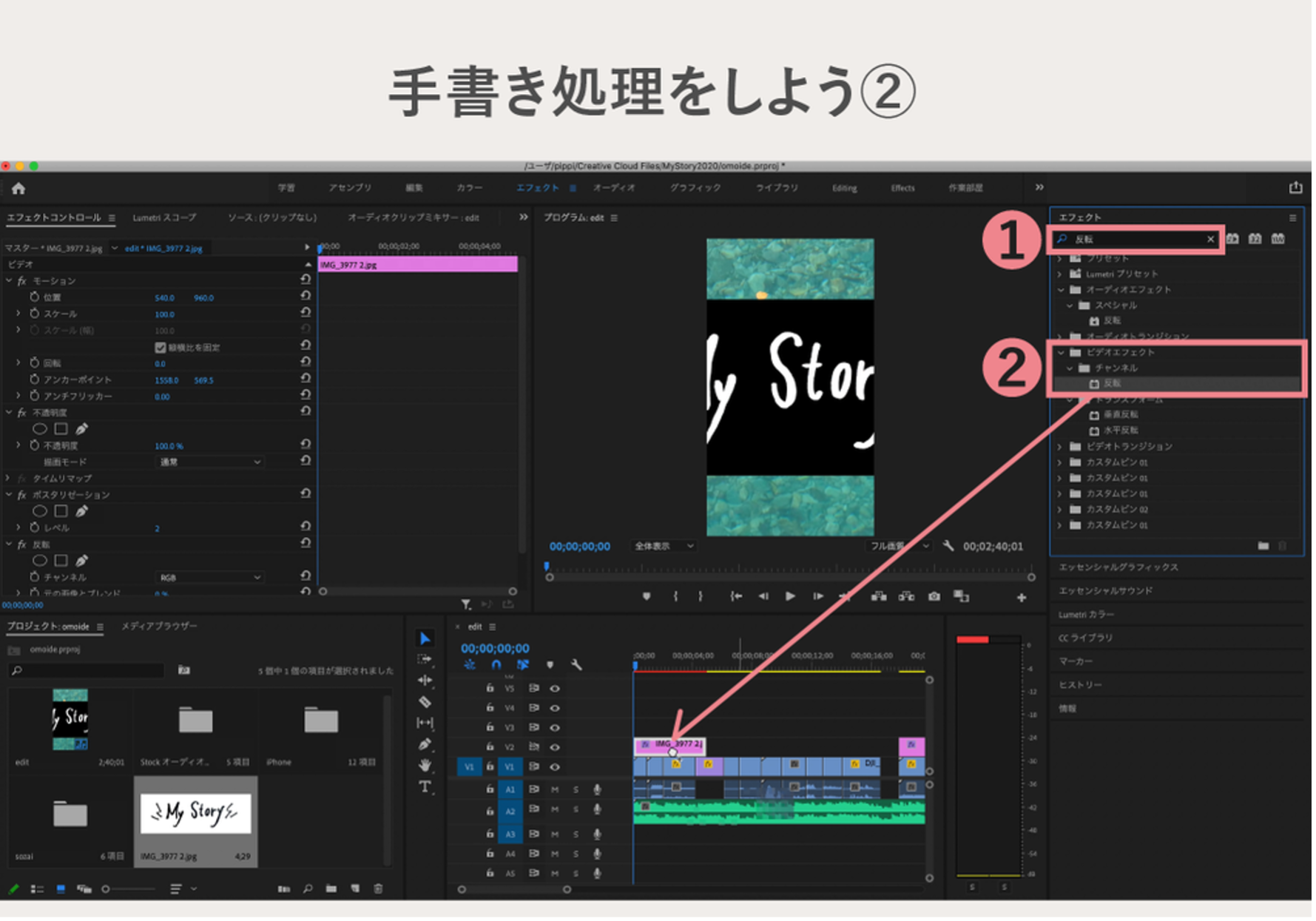Select the Razor tool
Image resolution: width=1316 pixels, height=921 pixels.
pos(425,704)
